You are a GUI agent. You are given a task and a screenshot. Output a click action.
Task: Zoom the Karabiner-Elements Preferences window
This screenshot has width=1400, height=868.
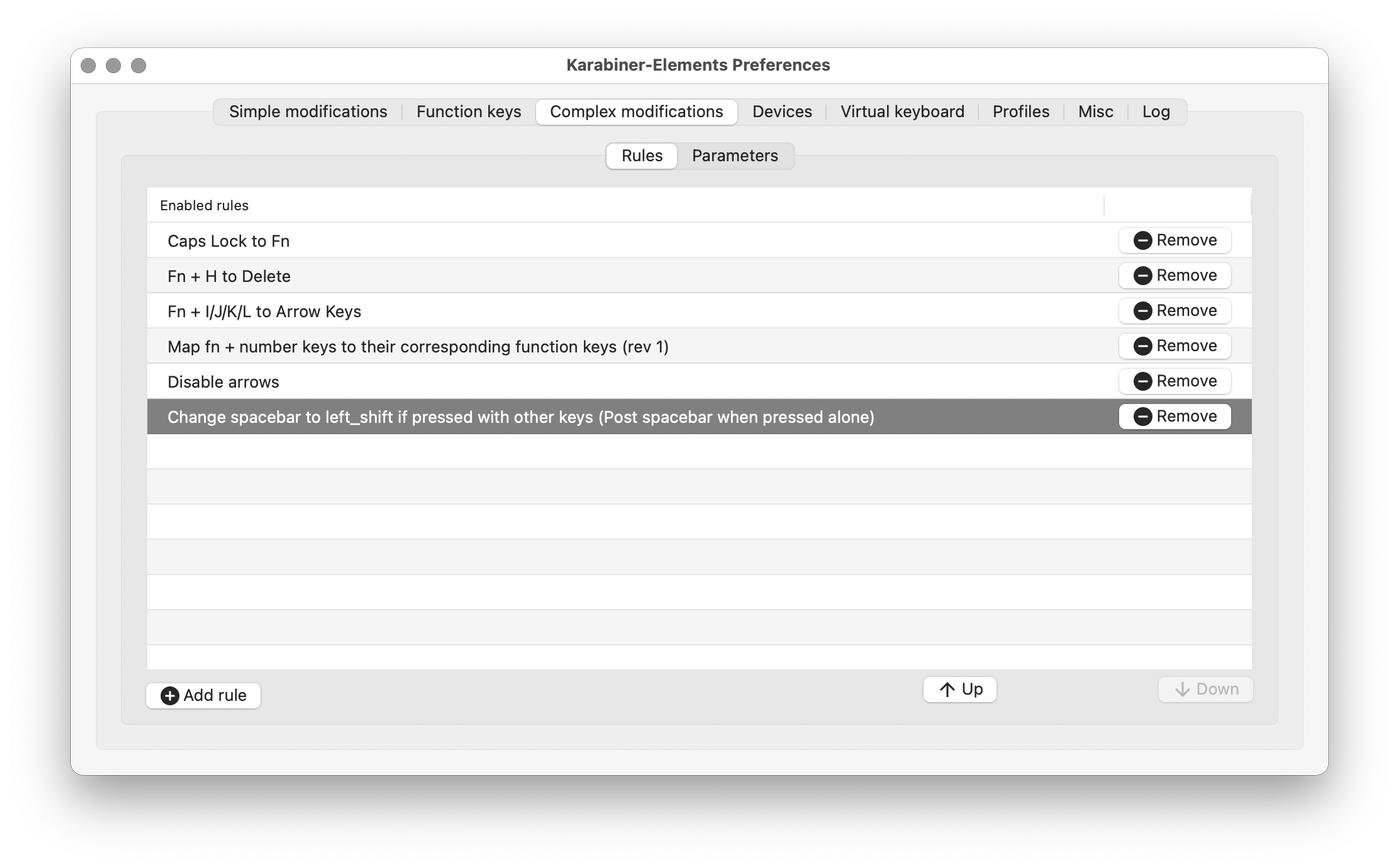(139, 66)
